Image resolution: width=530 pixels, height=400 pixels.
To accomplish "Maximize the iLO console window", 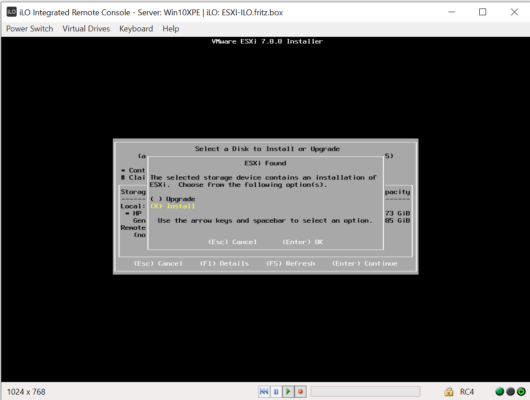I will point(483,12).
